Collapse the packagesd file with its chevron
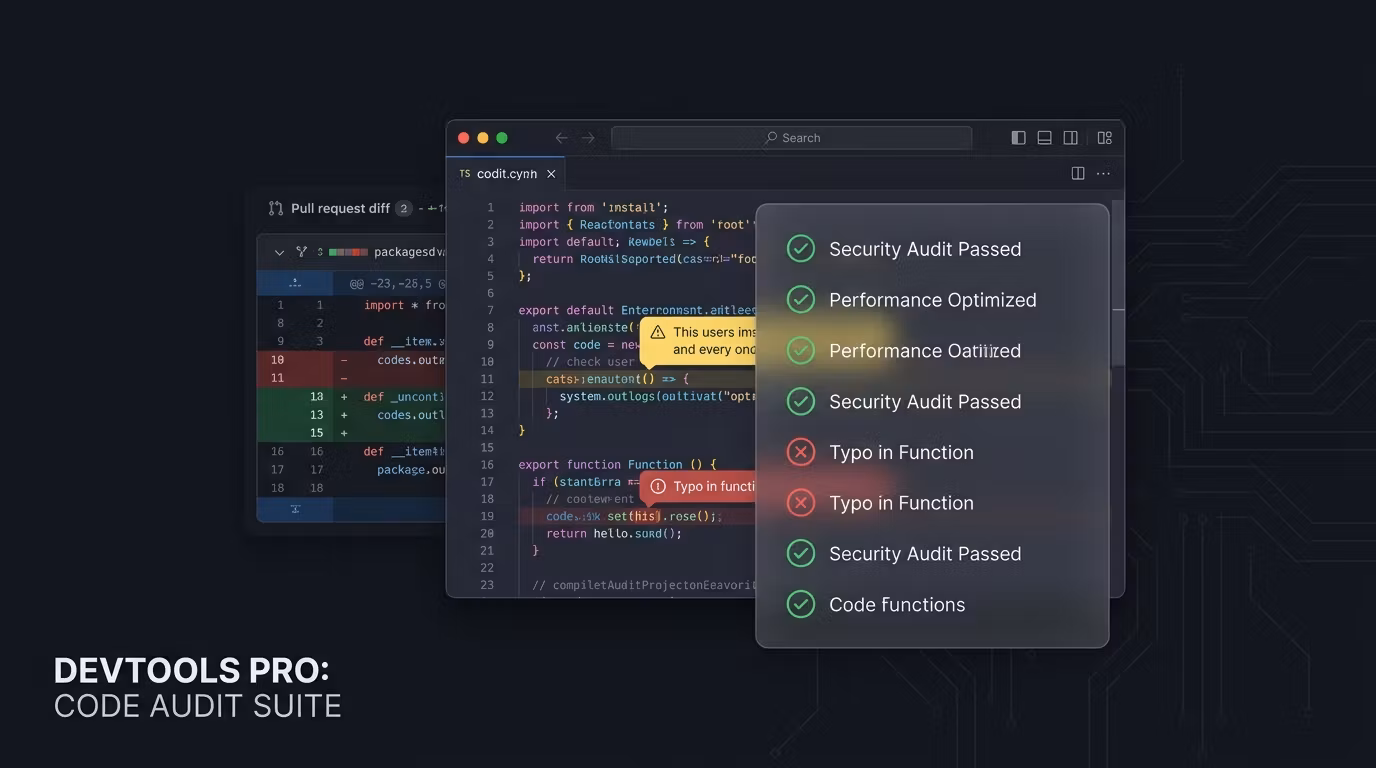Viewport: 1376px width, 768px height. (279, 252)
